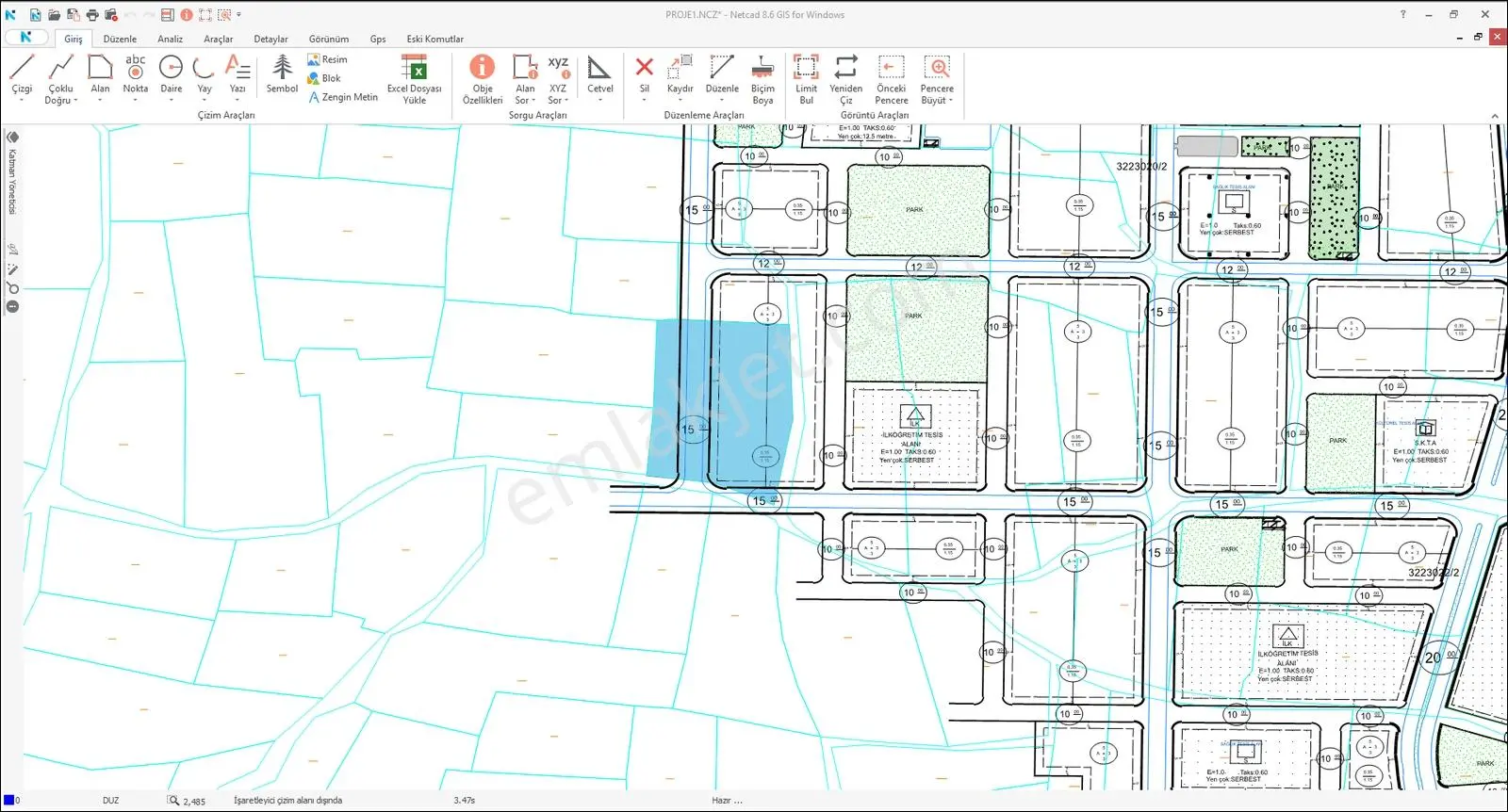Choose the Biçim Boya format painter
Viewport: 1508px width, 812px height.
point(762,78)
